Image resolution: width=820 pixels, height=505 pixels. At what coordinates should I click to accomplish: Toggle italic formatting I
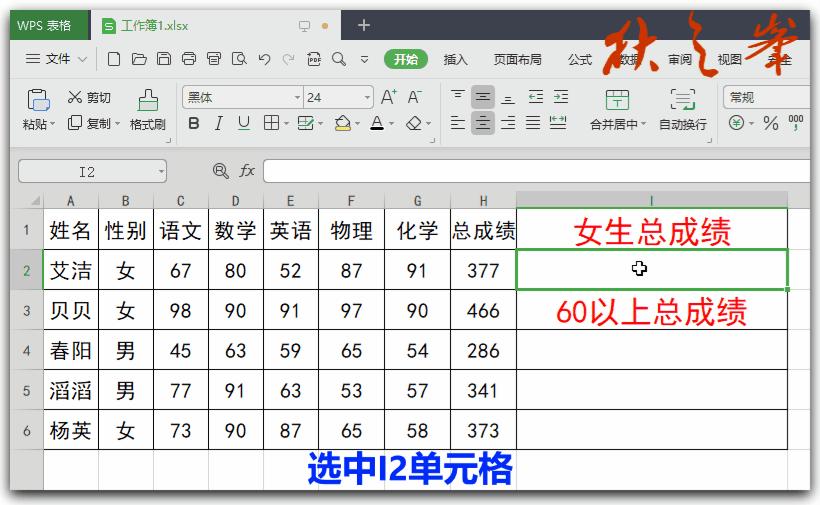click(x=219, y=123)
